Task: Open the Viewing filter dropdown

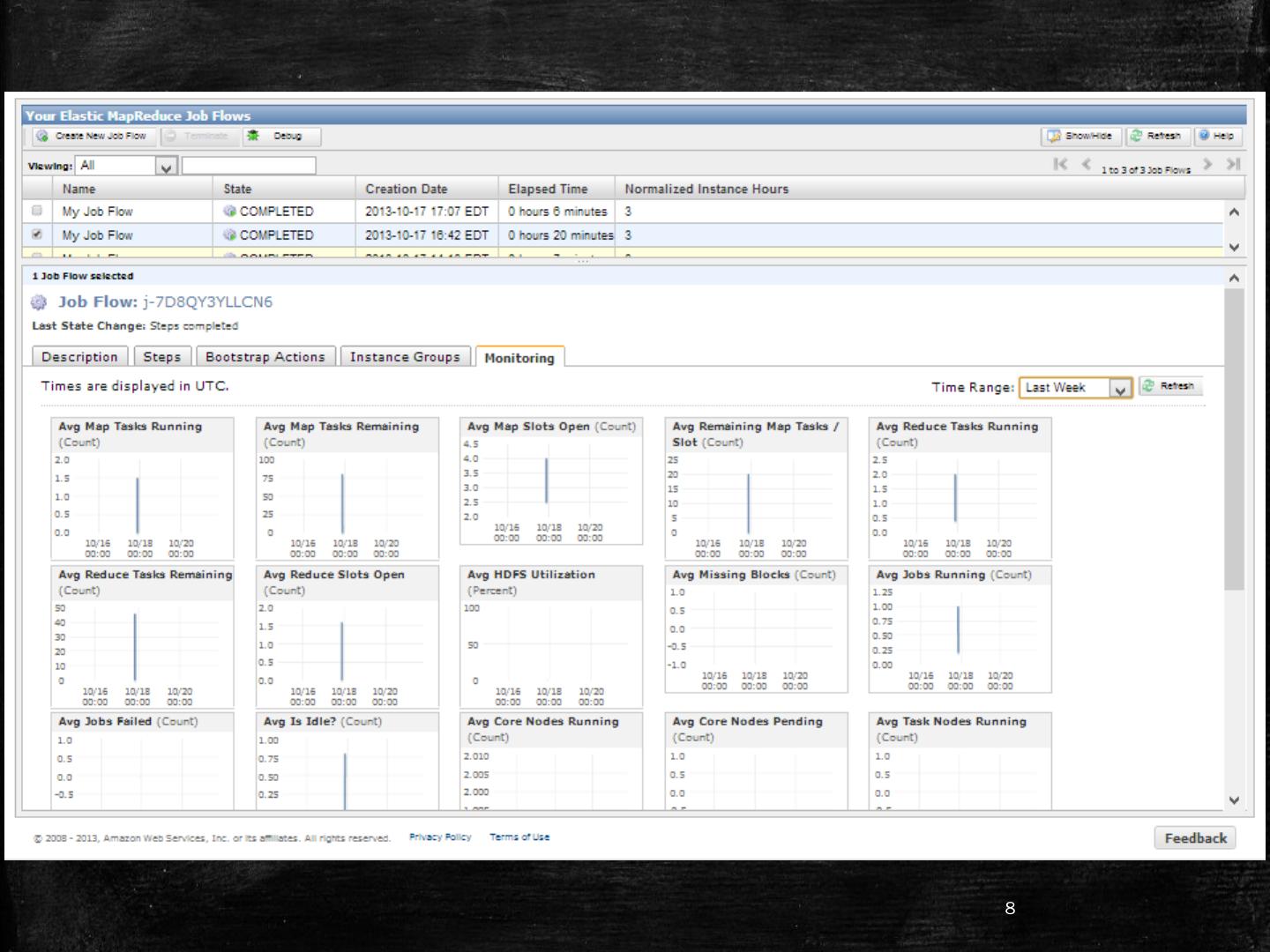Action: click(166, 166)
